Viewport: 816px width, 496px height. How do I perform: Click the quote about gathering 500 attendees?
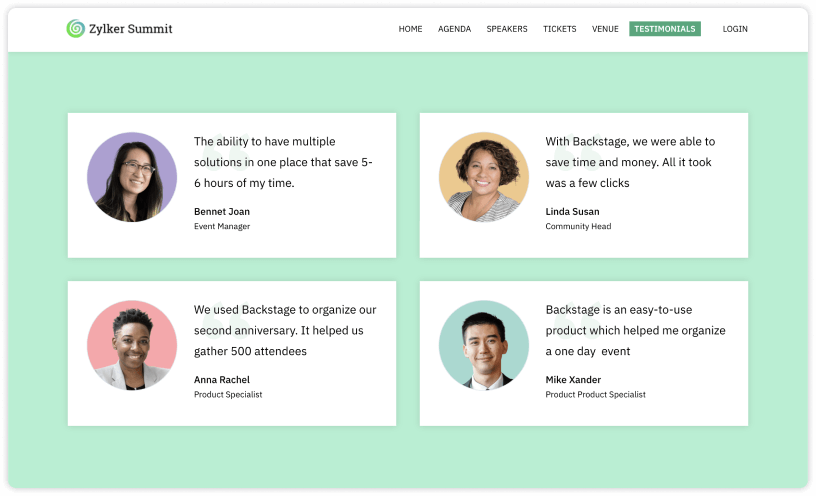click(284, 330)
